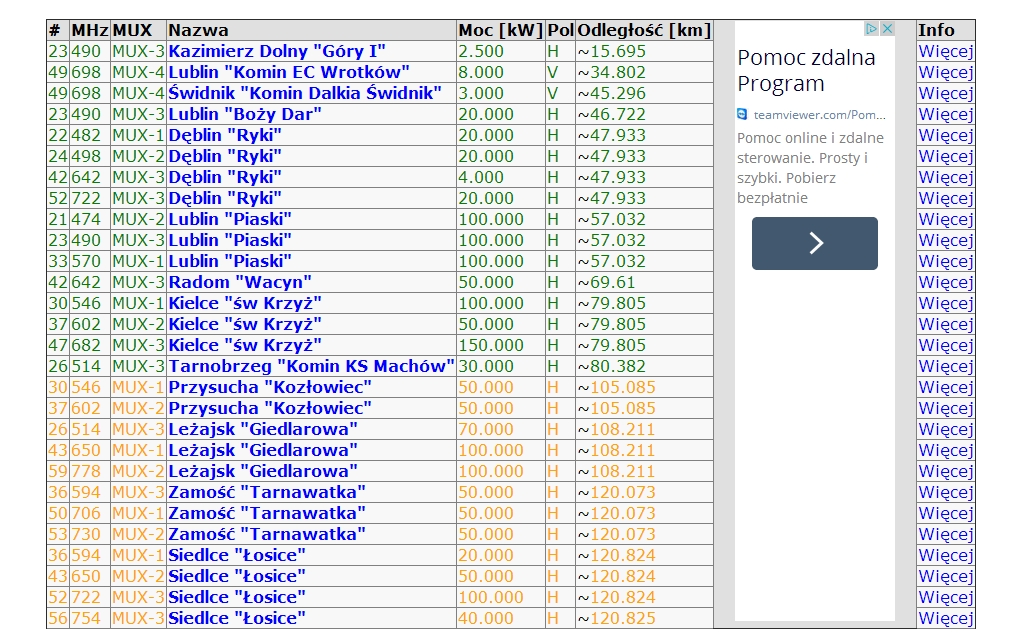The width and height of the screenshot is (1023, 633).
Task: Open Przysucha "Kozłowiec" link on MUX-1 row
Action: (270, 387)
